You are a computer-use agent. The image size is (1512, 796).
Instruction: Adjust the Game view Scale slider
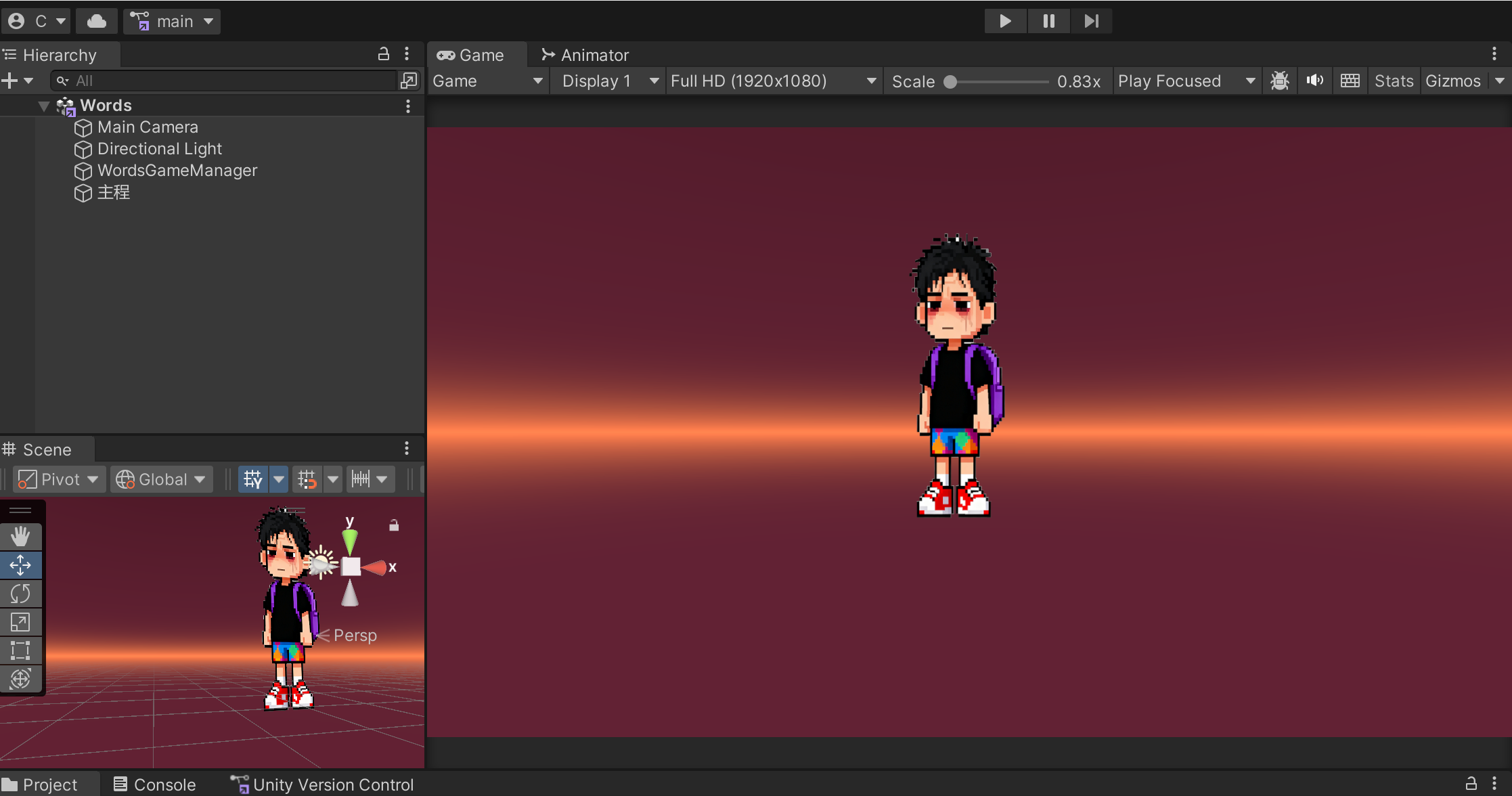[x=951, y=82]
